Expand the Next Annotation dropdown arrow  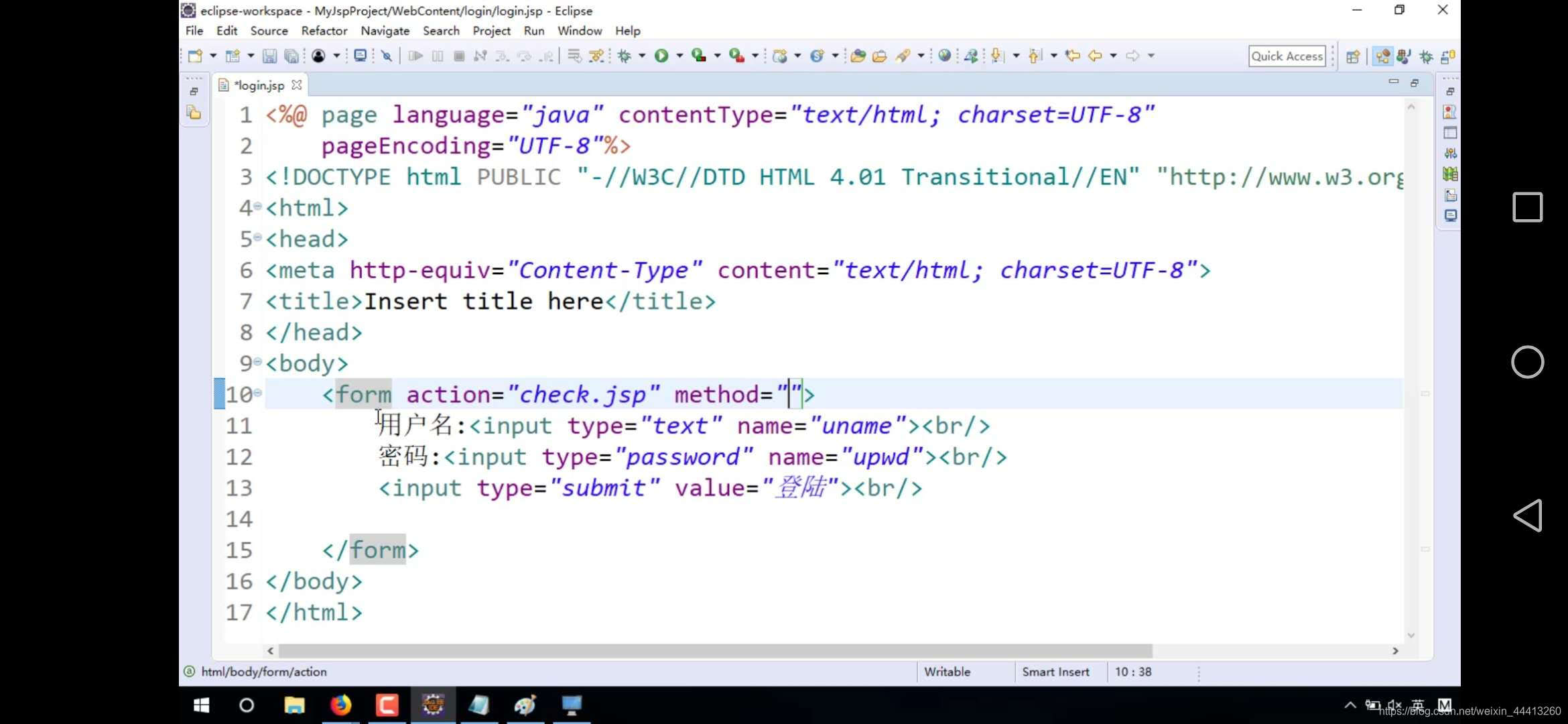pos(1016,56)
